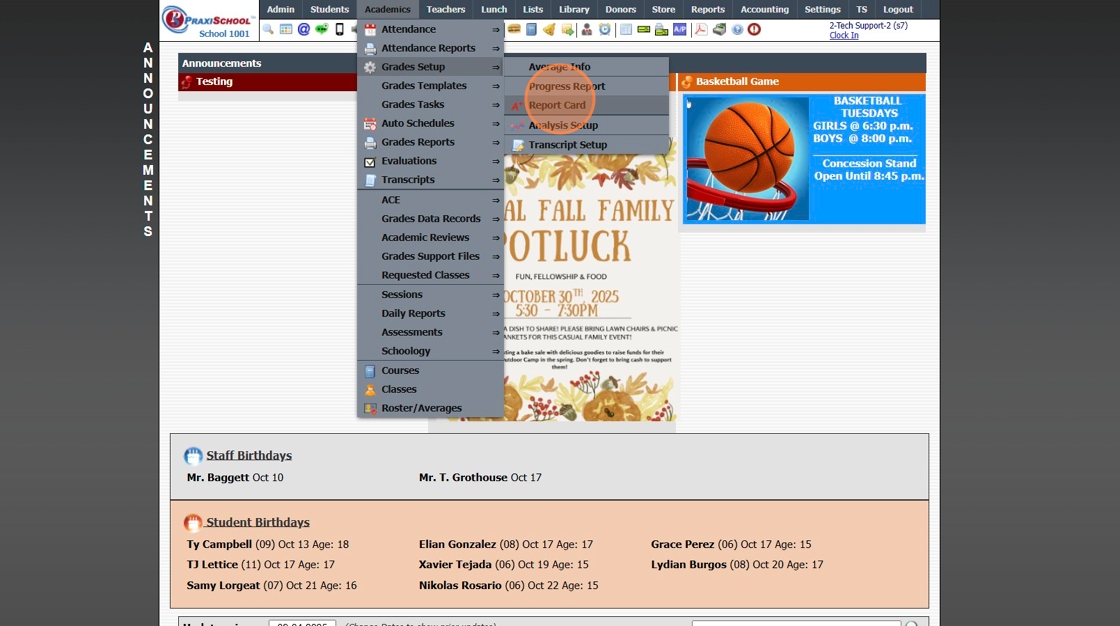Click the note with green arrow icon
The height and width of the screenshot is (626, 1120).
pos(567,29)
